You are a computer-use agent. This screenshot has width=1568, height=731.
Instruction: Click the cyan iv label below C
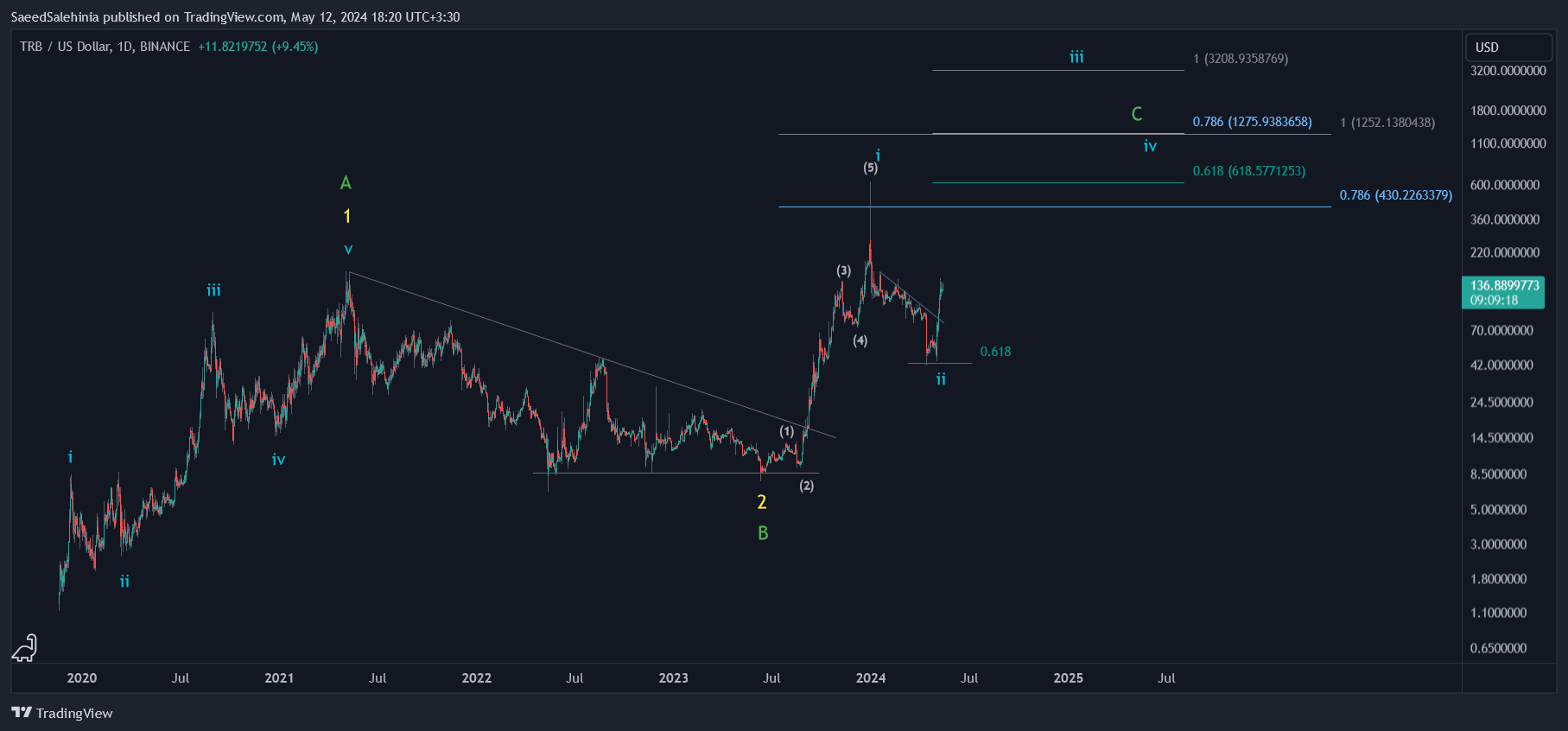1150,146
